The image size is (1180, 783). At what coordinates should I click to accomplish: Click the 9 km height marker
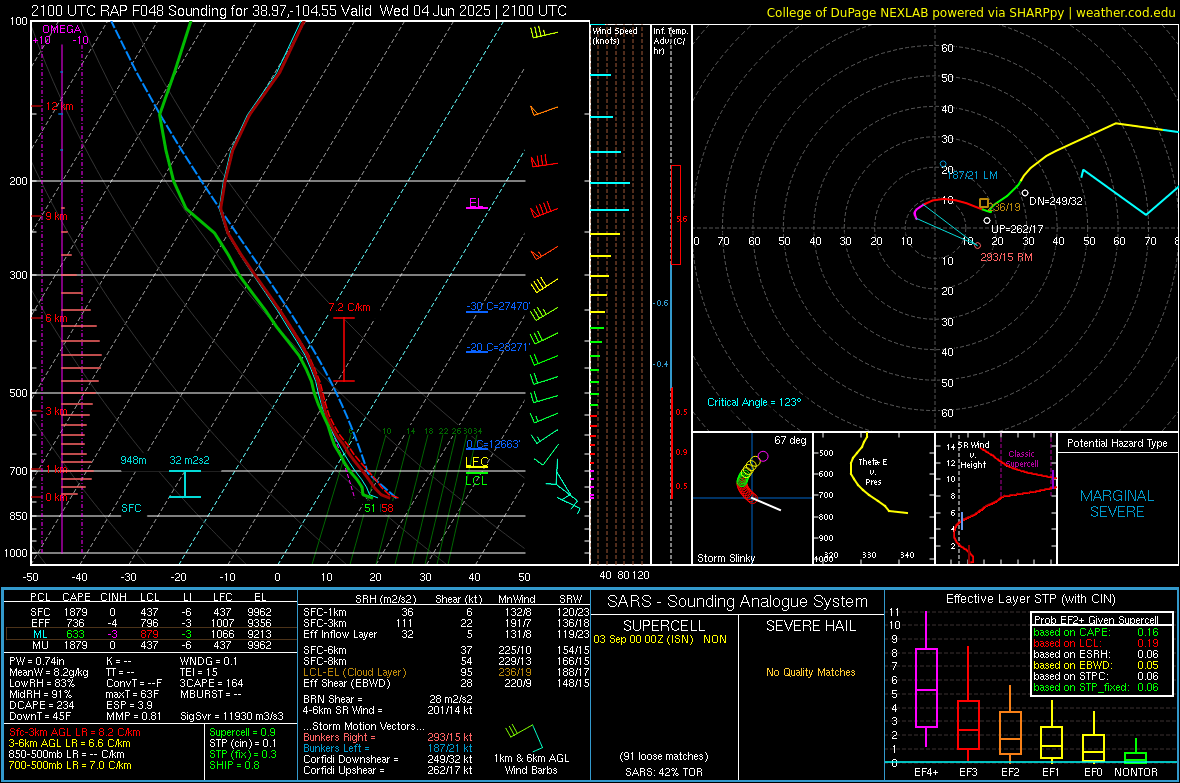56,216
